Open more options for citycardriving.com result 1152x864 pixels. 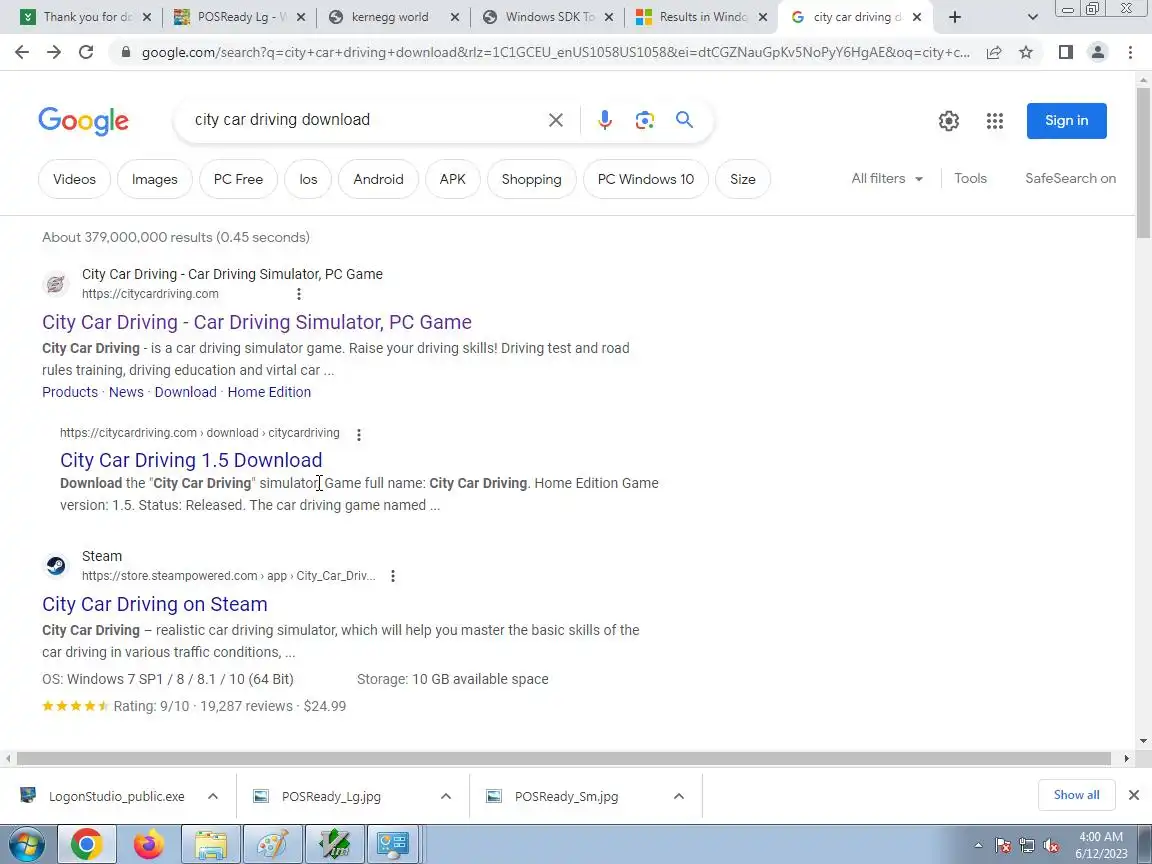(x=299, y=294)
